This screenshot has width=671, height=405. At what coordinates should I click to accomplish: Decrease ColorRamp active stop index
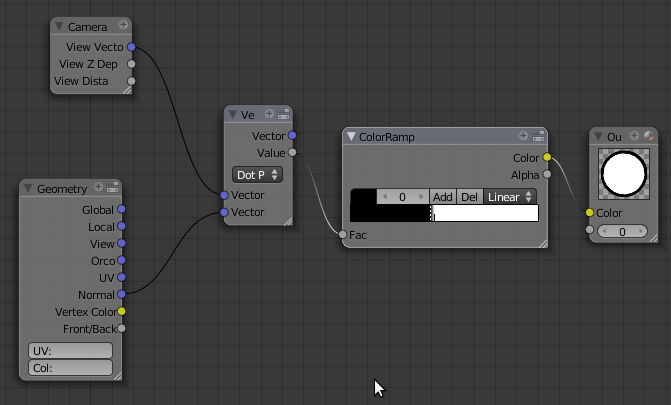(385, 197)
